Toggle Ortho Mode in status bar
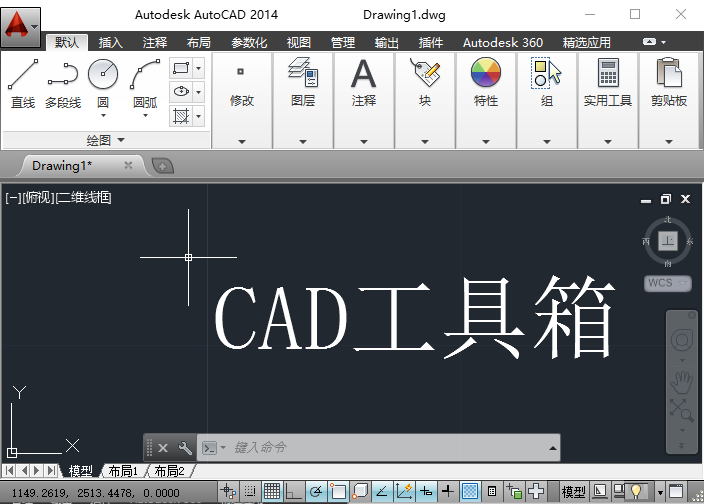Screen dimensions: 704x504 294,491
